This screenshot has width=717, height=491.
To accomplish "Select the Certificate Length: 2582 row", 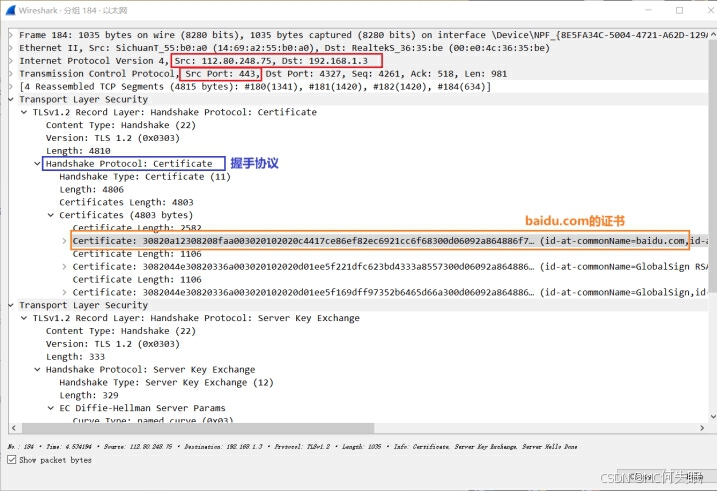I will [128, 228].
